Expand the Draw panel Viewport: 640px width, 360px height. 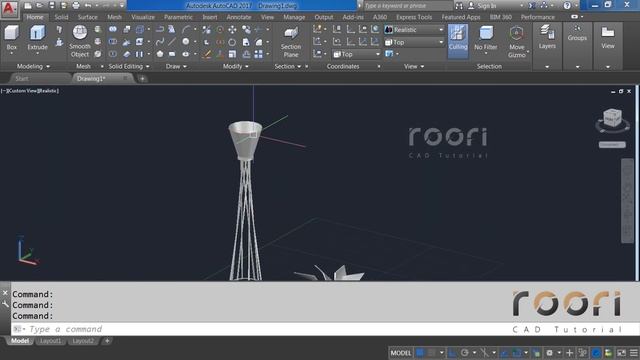(176, 66)
